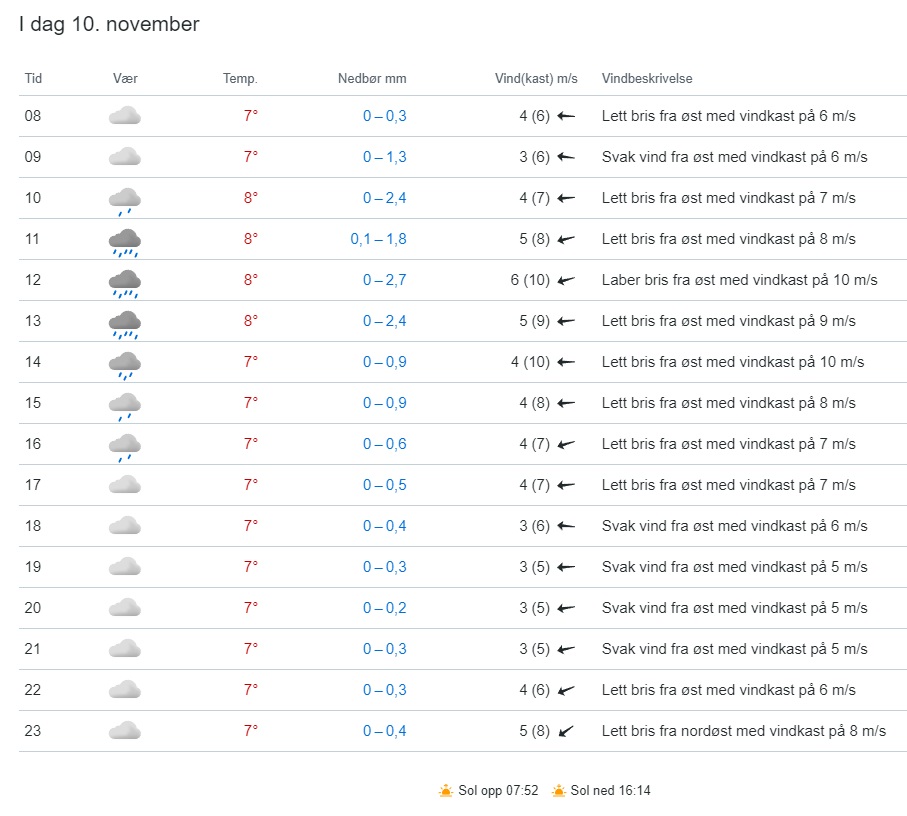The height and width of the screenshot is (816, 907).
Task: Click the wind direction arrow for hour 23
Action: click(566, 731)
